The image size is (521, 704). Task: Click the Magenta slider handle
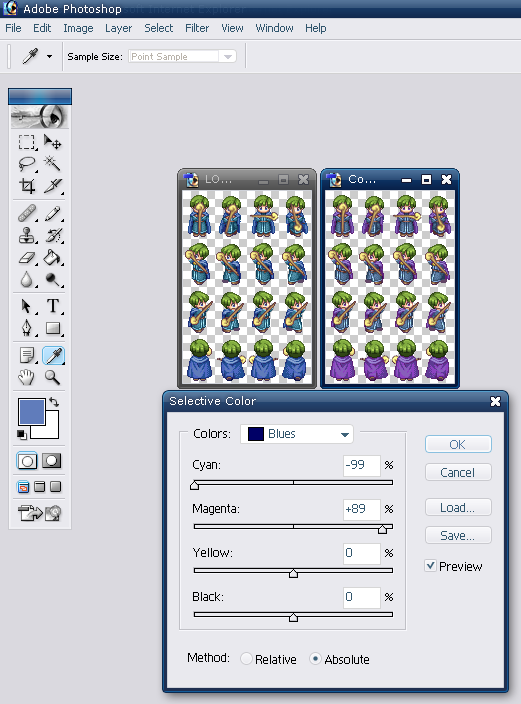pos(382,529)
